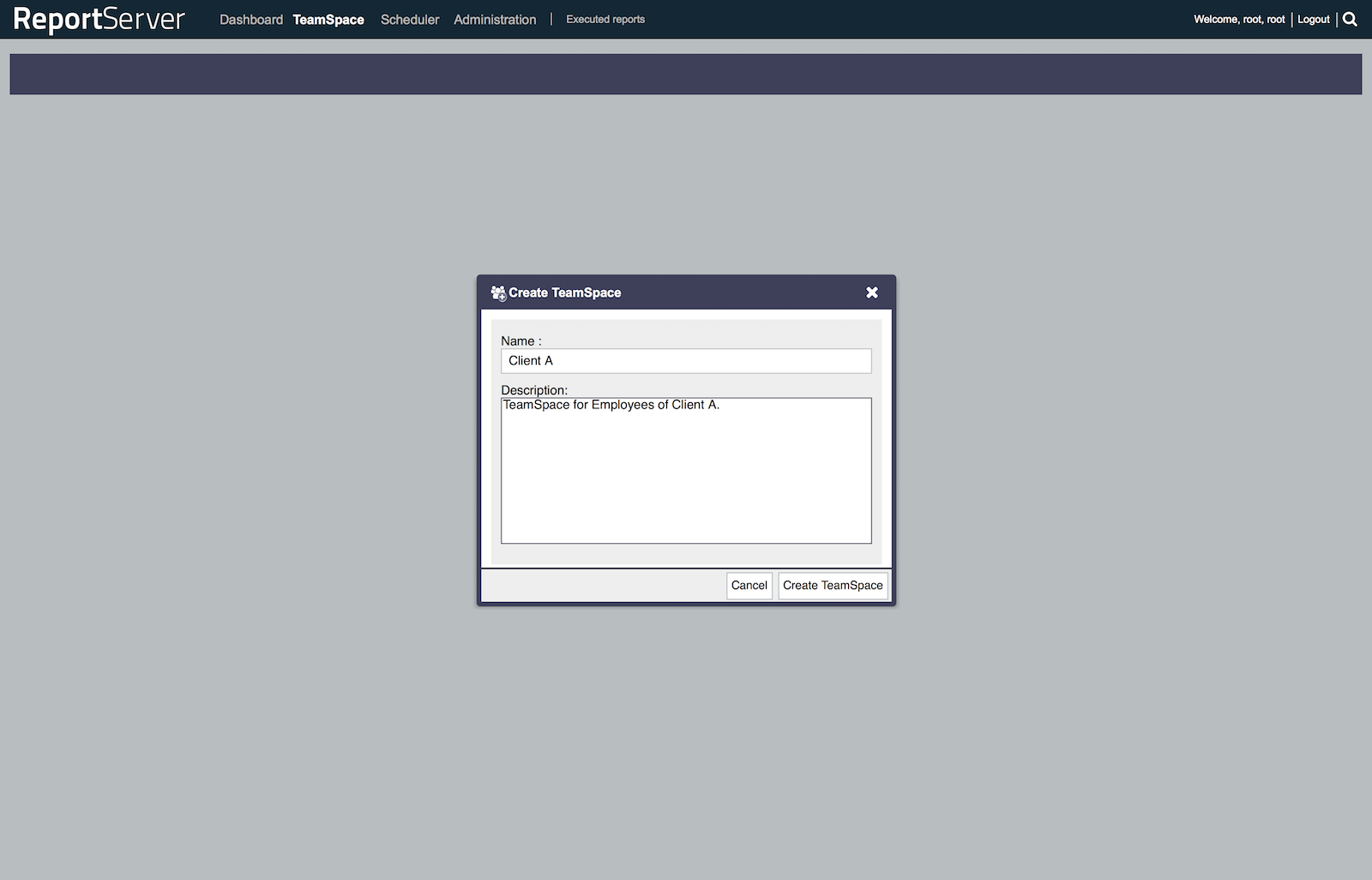Click the Name : label
The image size is (1372, 880).
pyautogui.click(x=521, y=341)
